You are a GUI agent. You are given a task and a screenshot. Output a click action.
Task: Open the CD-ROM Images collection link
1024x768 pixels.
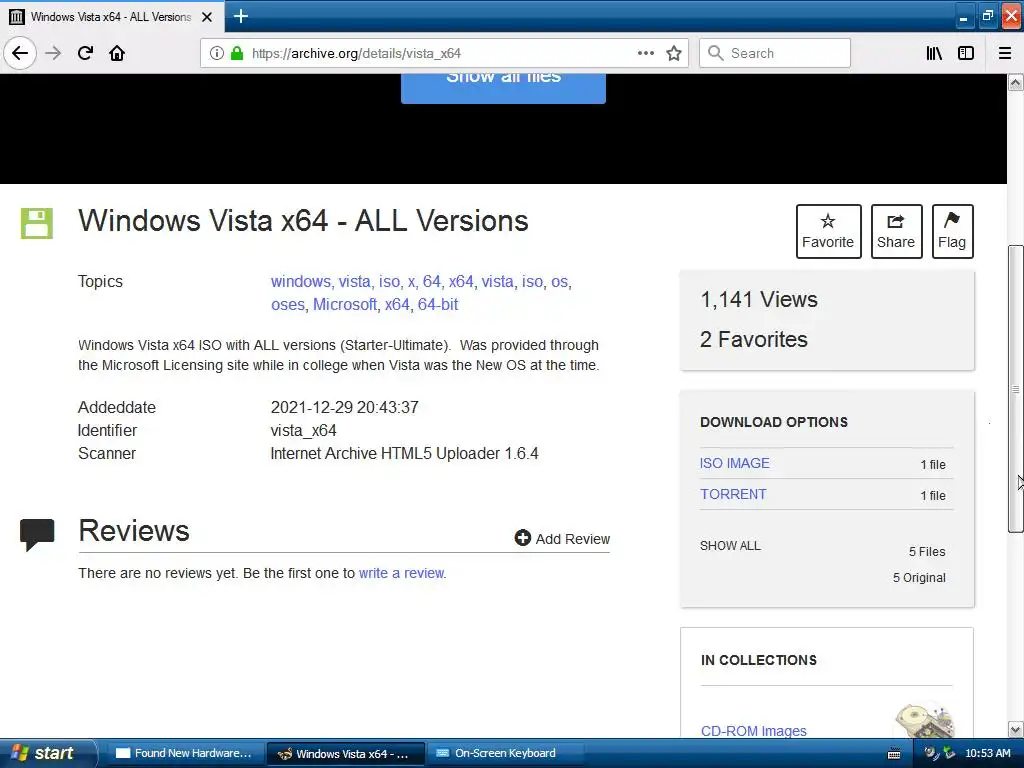coord(753,731)
